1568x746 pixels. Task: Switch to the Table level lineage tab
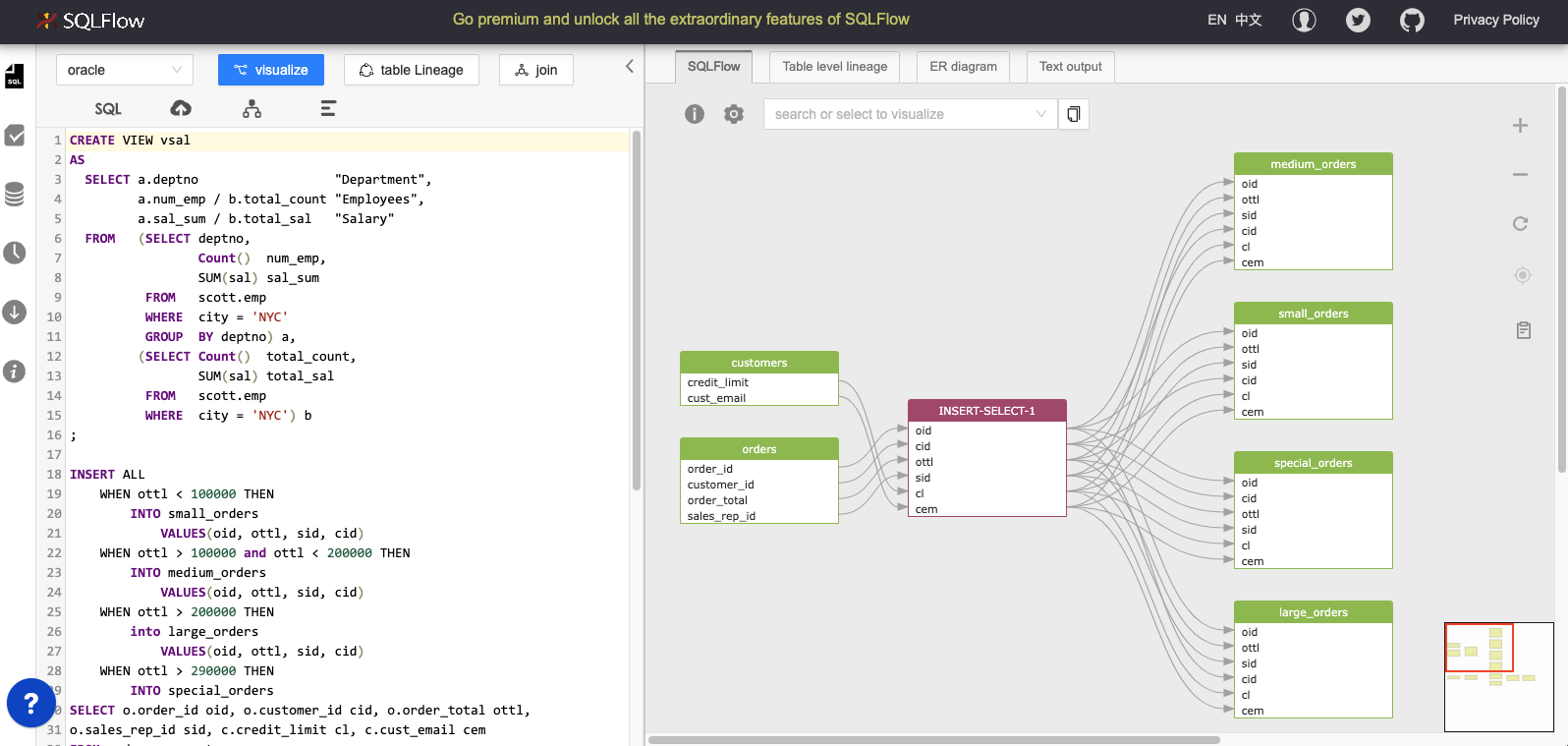[834, 67]
